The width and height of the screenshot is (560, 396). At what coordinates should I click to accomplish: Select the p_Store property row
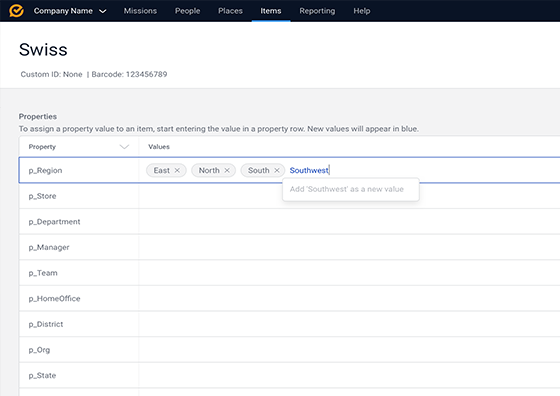pos(289,196)
